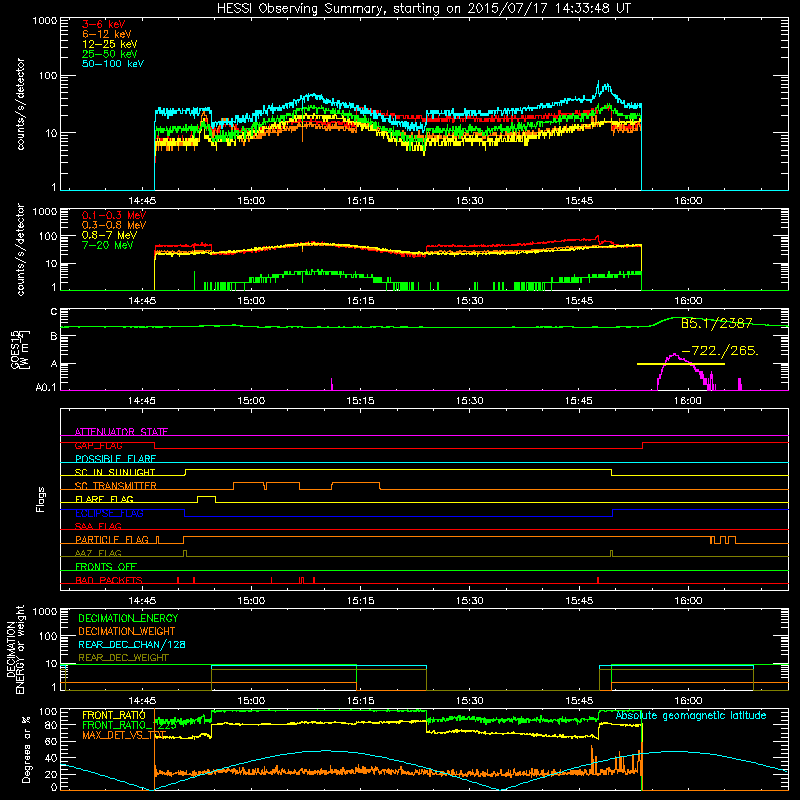Click the DECIMATION_WEIGHT legend entry
Screen dimensions: 800x800
pyautogui.click(x=127, y=631)
